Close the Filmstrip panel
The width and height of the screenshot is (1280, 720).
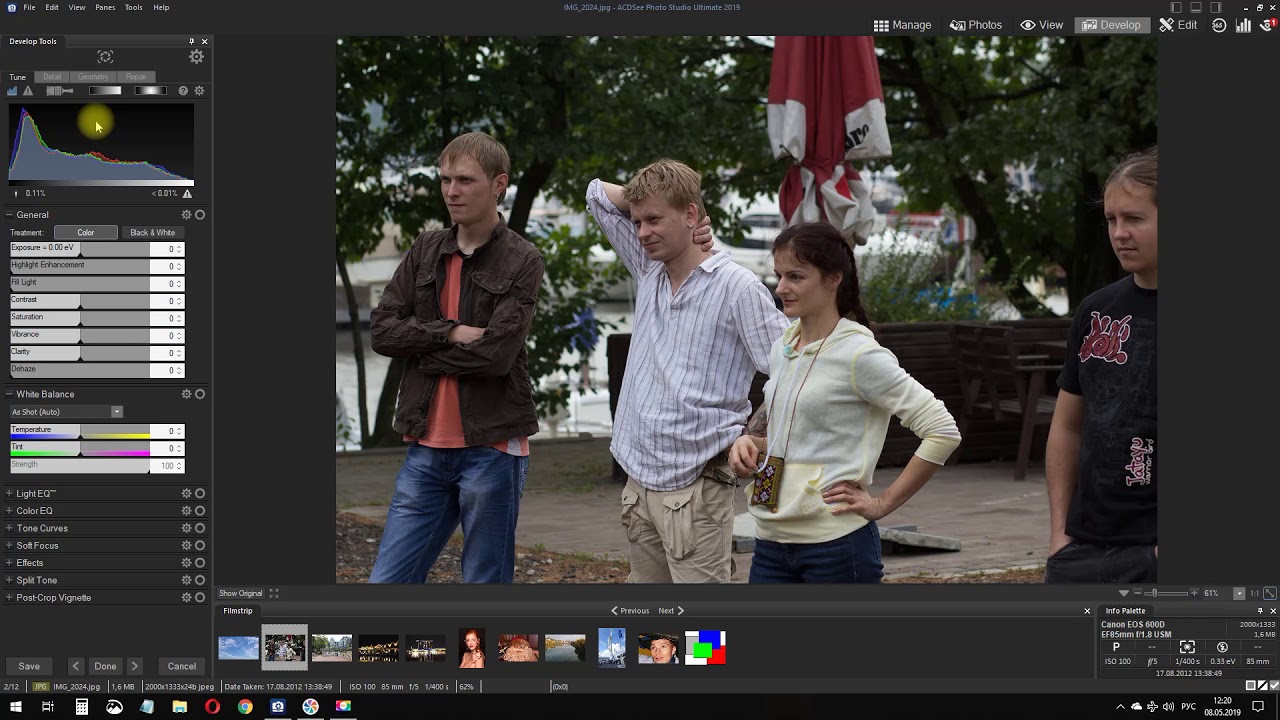[x=1087, y=611]
